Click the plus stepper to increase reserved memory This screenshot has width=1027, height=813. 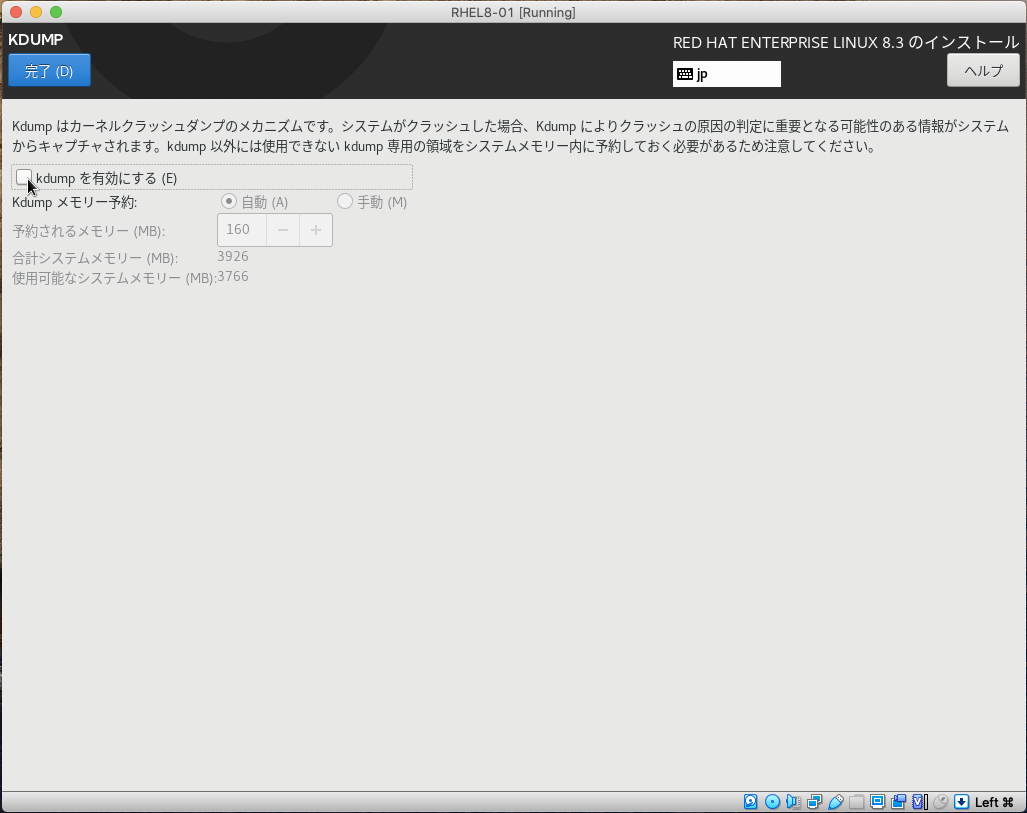pyautogui.click(x=318, y=229)
